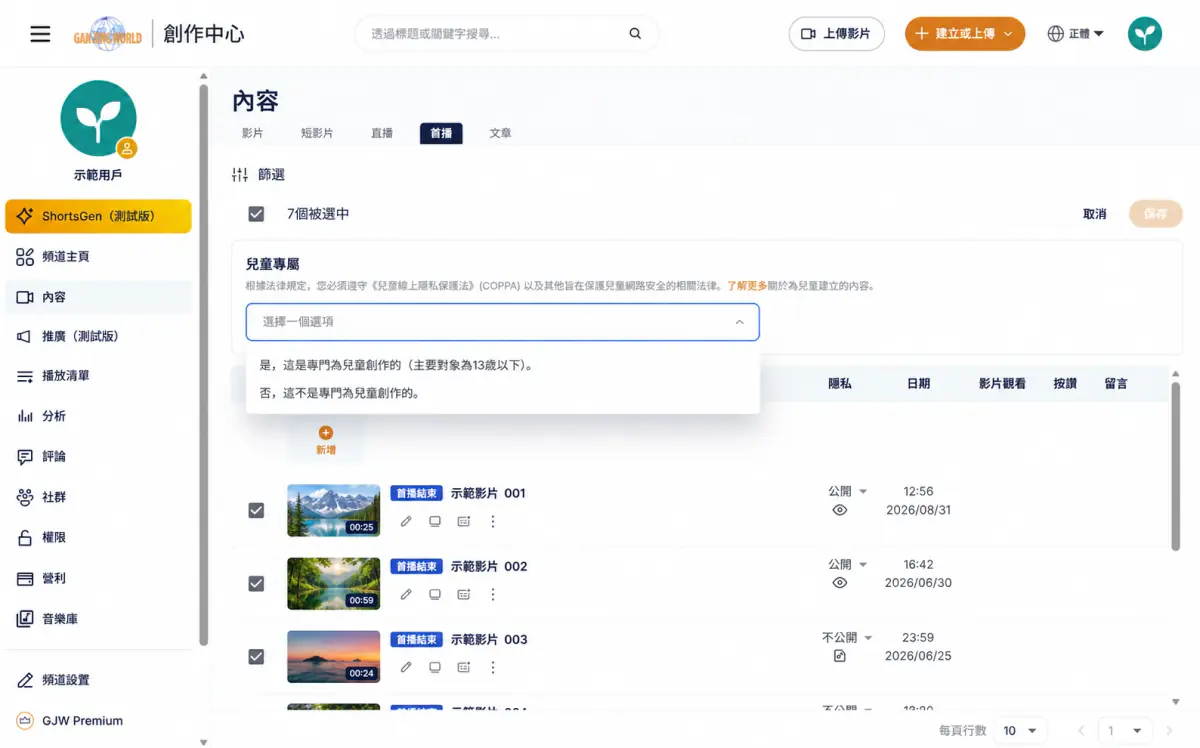This screenshot has height=748, width=1200.
Task: Open subtitles icon for 示範影片 001
Action: 464,521
